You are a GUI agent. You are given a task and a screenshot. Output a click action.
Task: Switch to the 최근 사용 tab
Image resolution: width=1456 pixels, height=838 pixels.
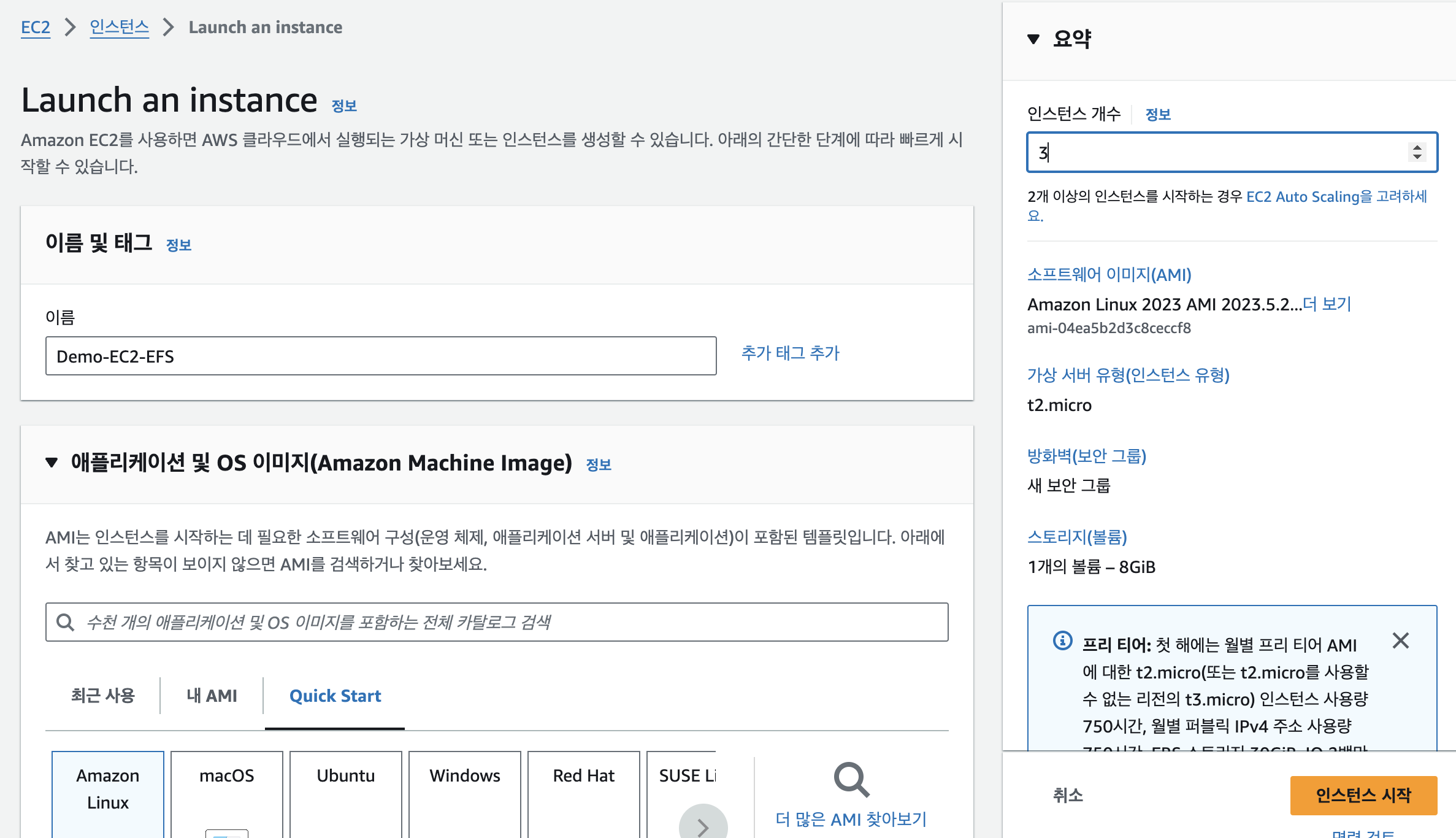click(102, 696)
